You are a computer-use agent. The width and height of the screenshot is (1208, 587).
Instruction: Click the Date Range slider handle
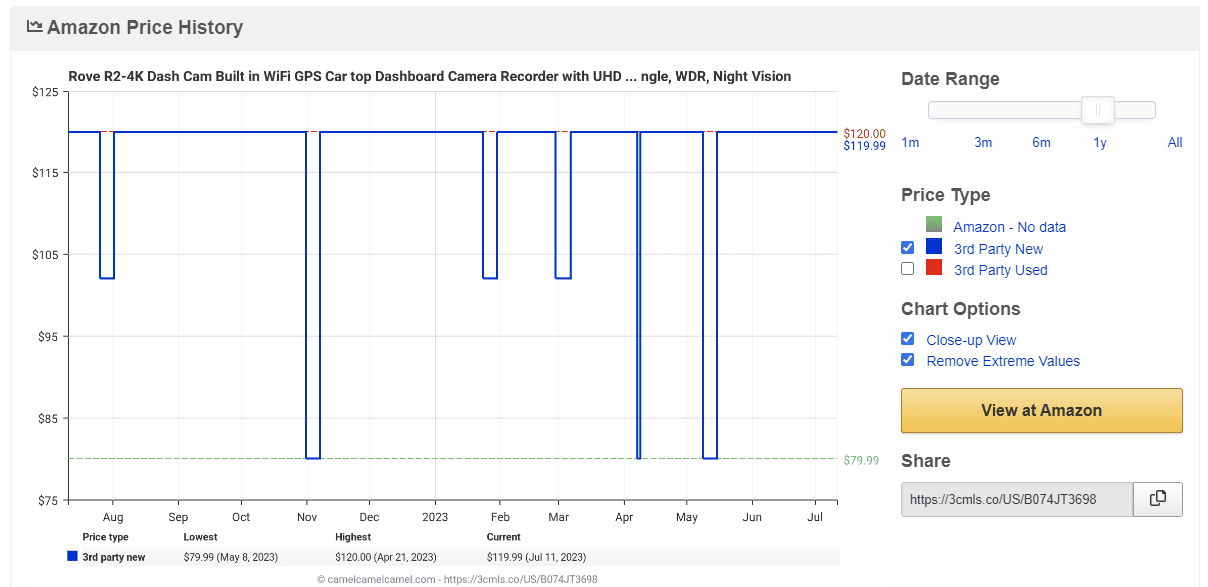[1098, 110]
